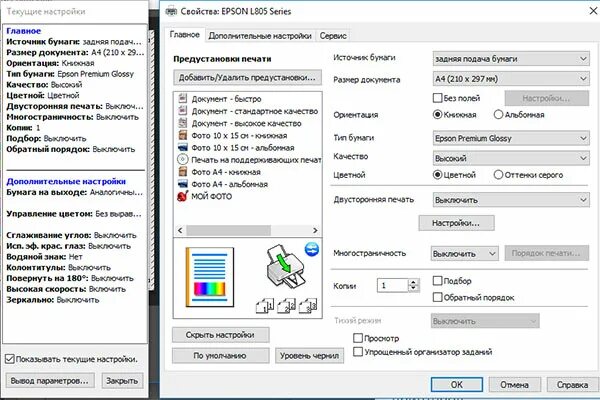Select 'Оттенки серого' radio button
The width and height of the screenshot is (600, 400).
tap(498, 175)
